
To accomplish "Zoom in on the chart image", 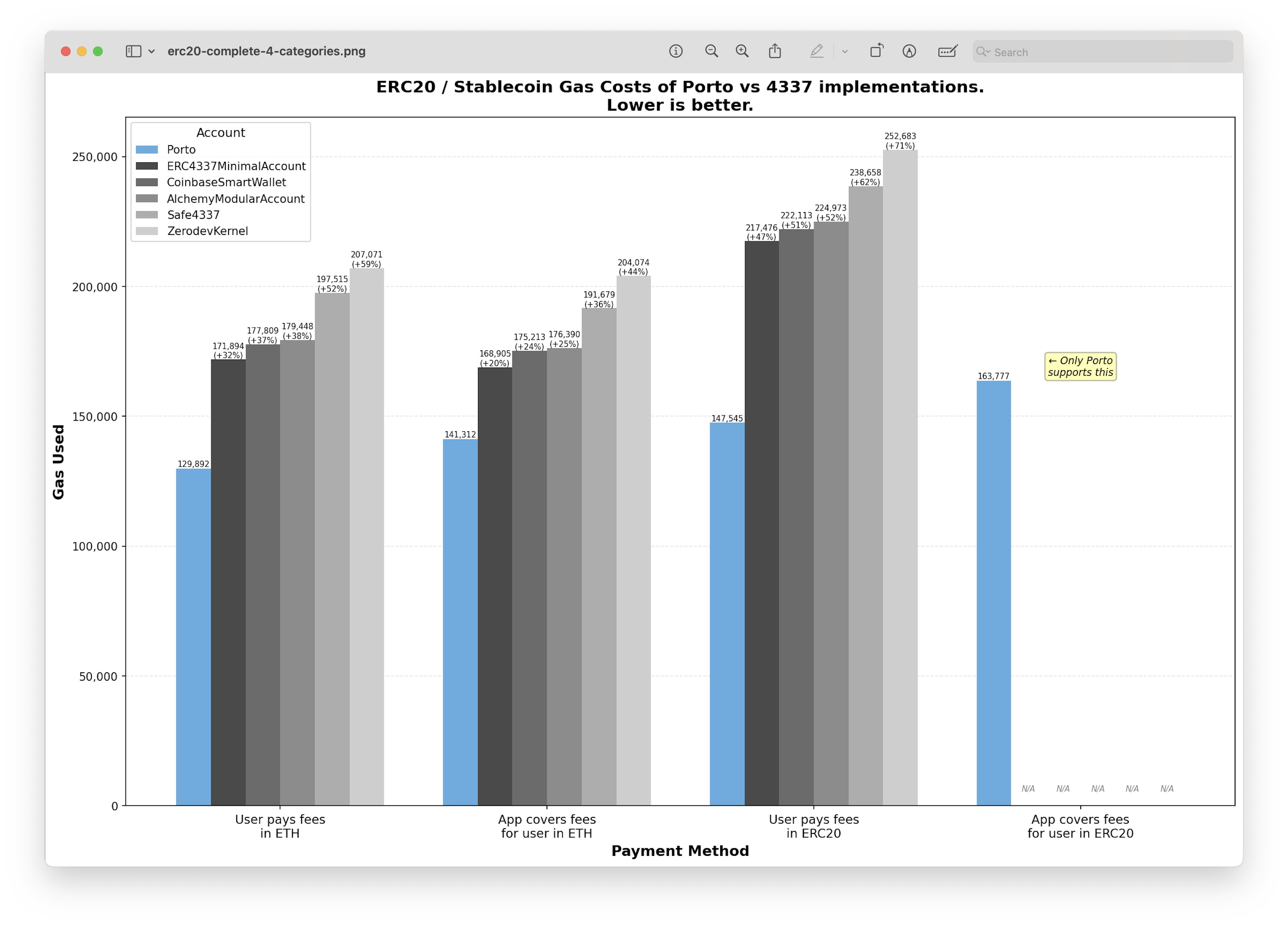I will (x=742, y=51).
